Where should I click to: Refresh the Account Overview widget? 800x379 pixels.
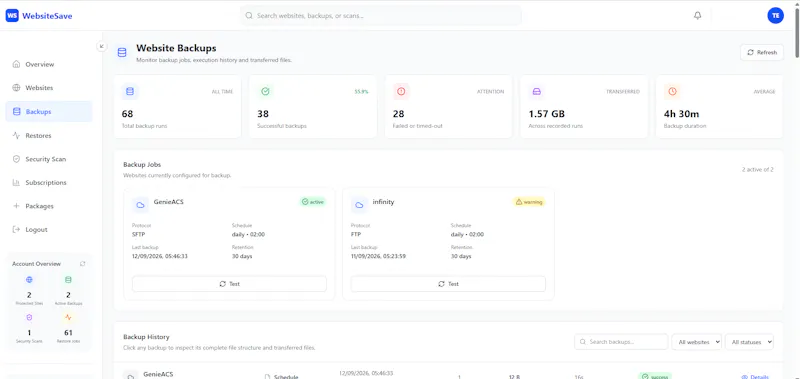tap(83, 264)
